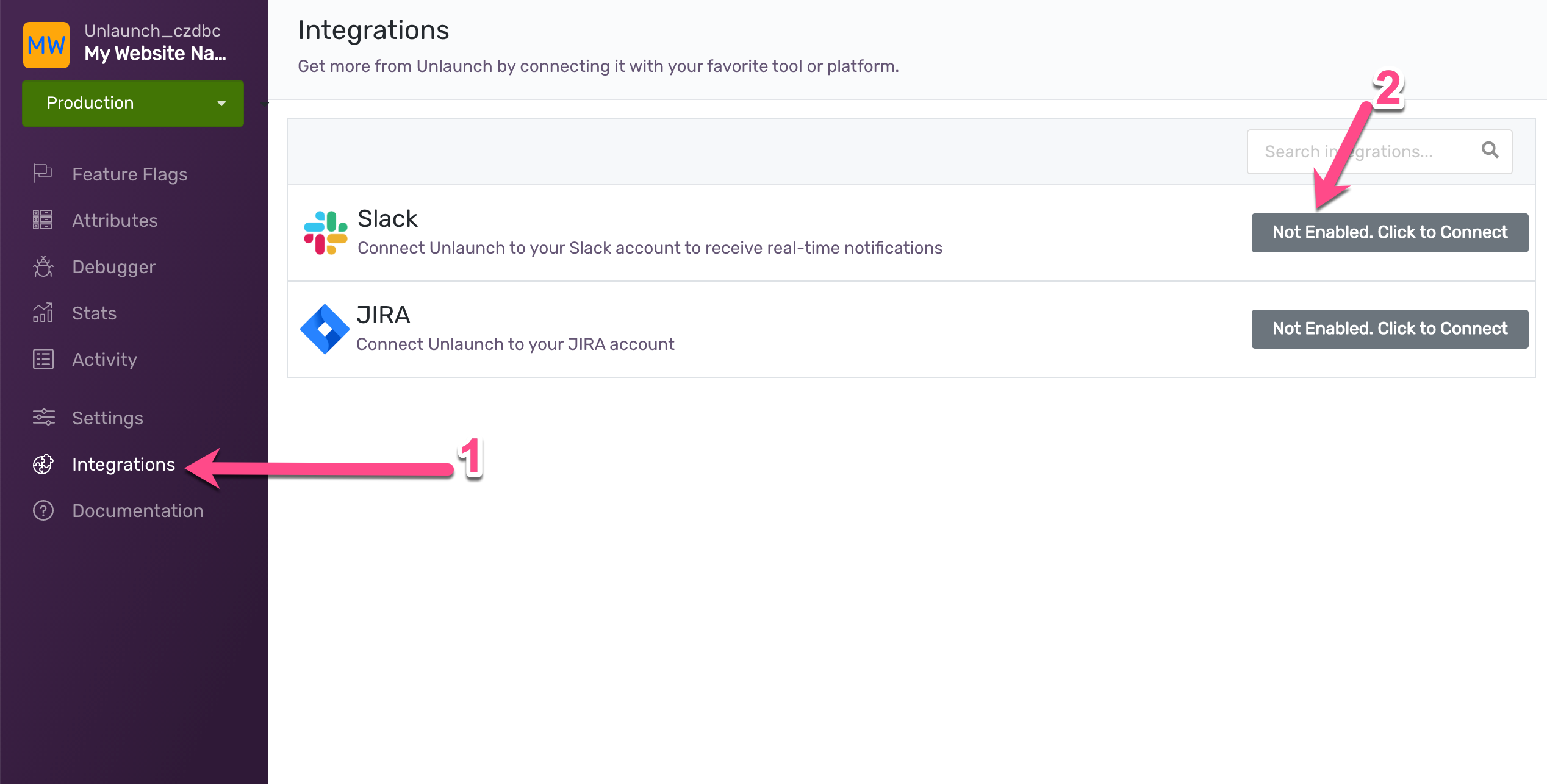Toggle the Slack notification connection
The image size is (1547, 784).
pos(1389,232)
